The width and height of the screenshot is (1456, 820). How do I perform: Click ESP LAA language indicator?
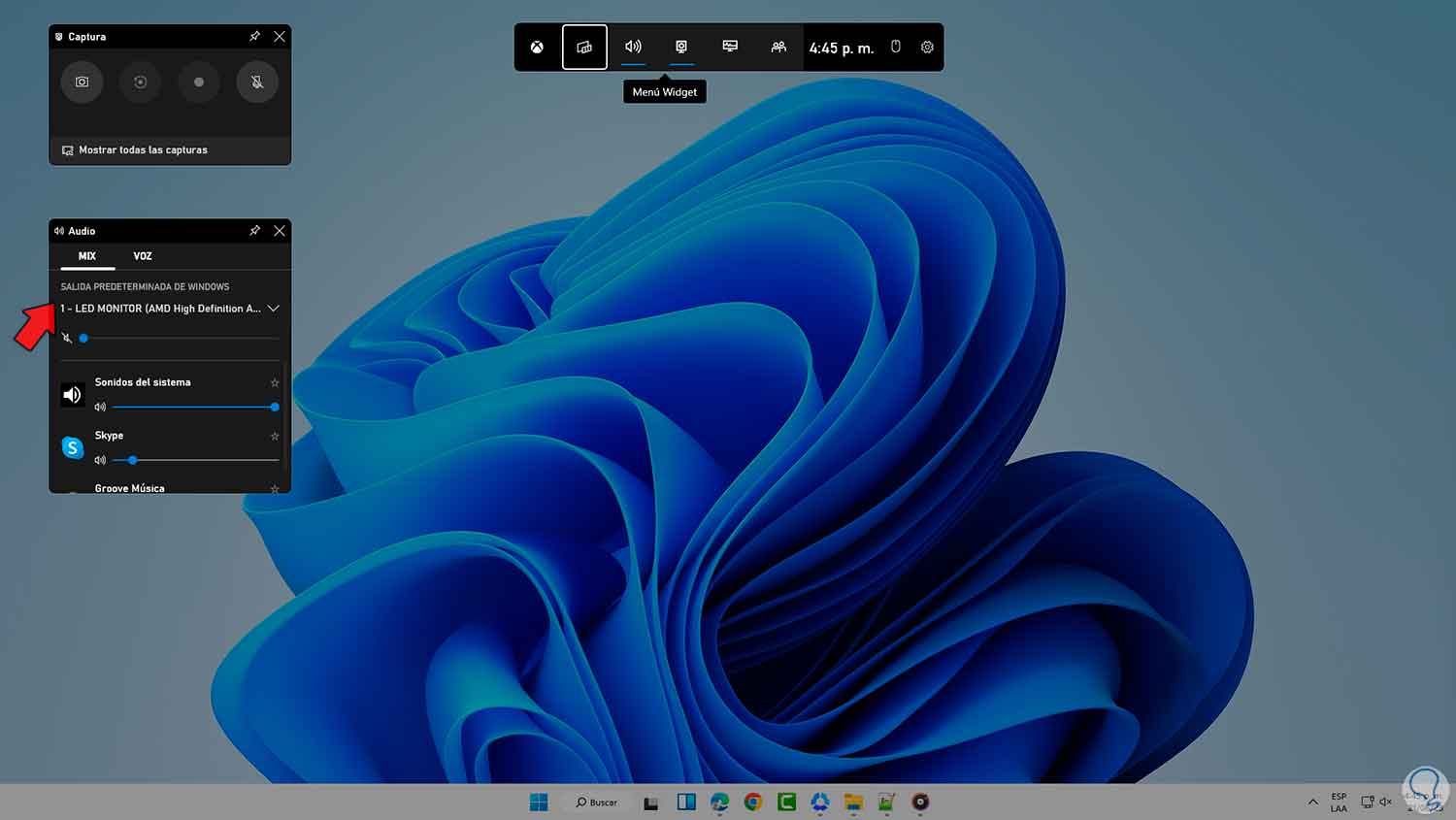pos(1339,803)
